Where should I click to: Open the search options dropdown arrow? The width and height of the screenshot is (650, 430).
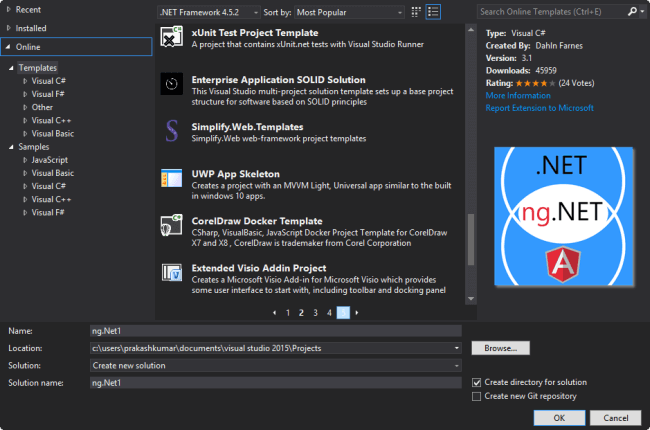pos(642,12)
